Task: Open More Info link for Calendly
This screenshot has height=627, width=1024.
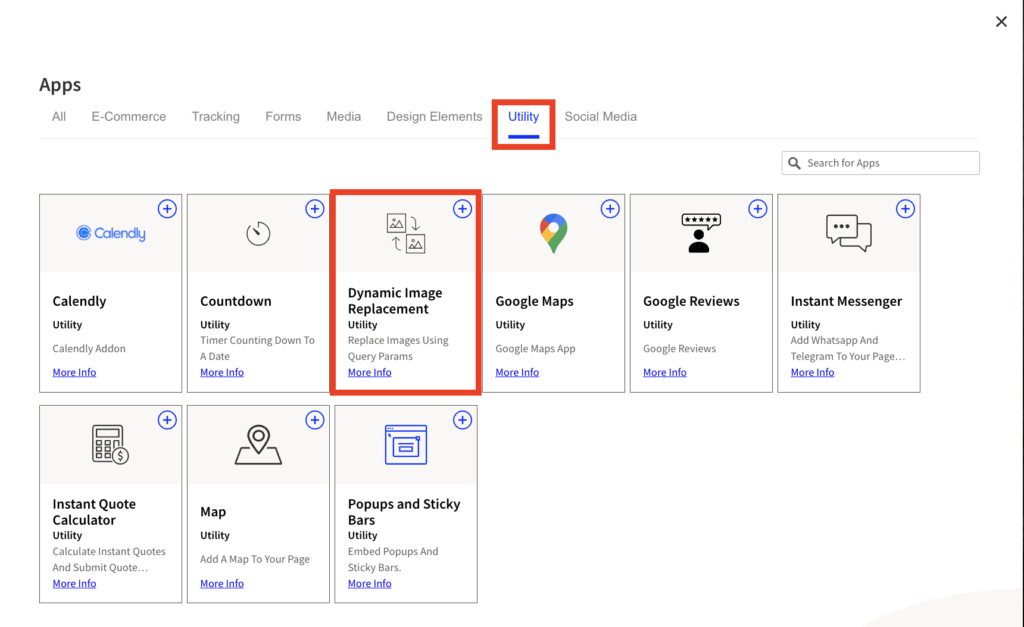Action: coord(75,373)
